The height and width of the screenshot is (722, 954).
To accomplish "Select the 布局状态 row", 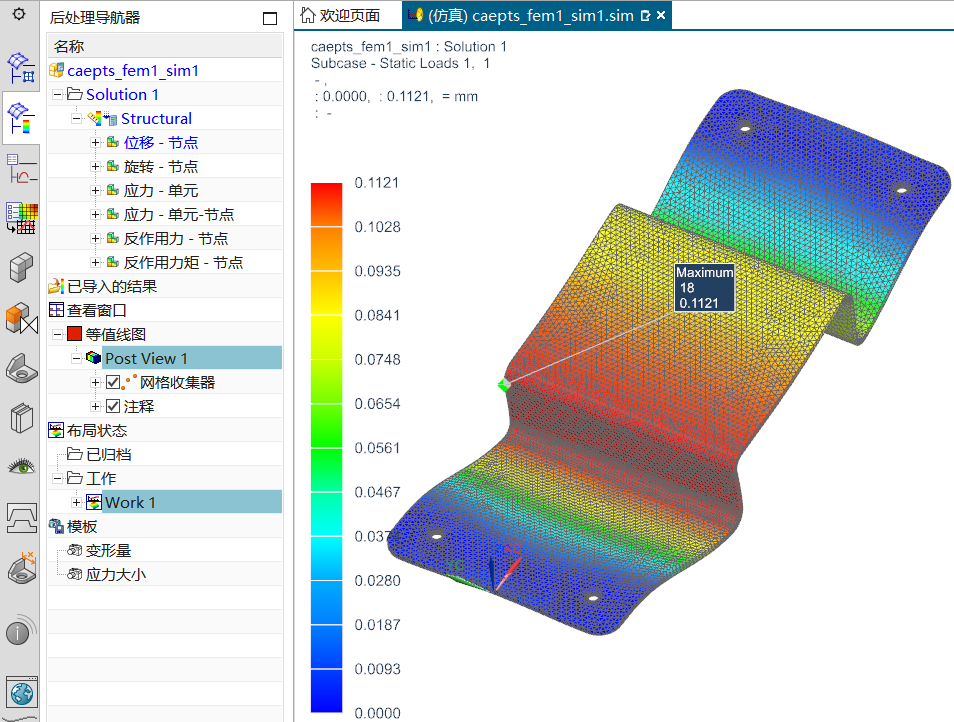I will click(x=165, y=430).
